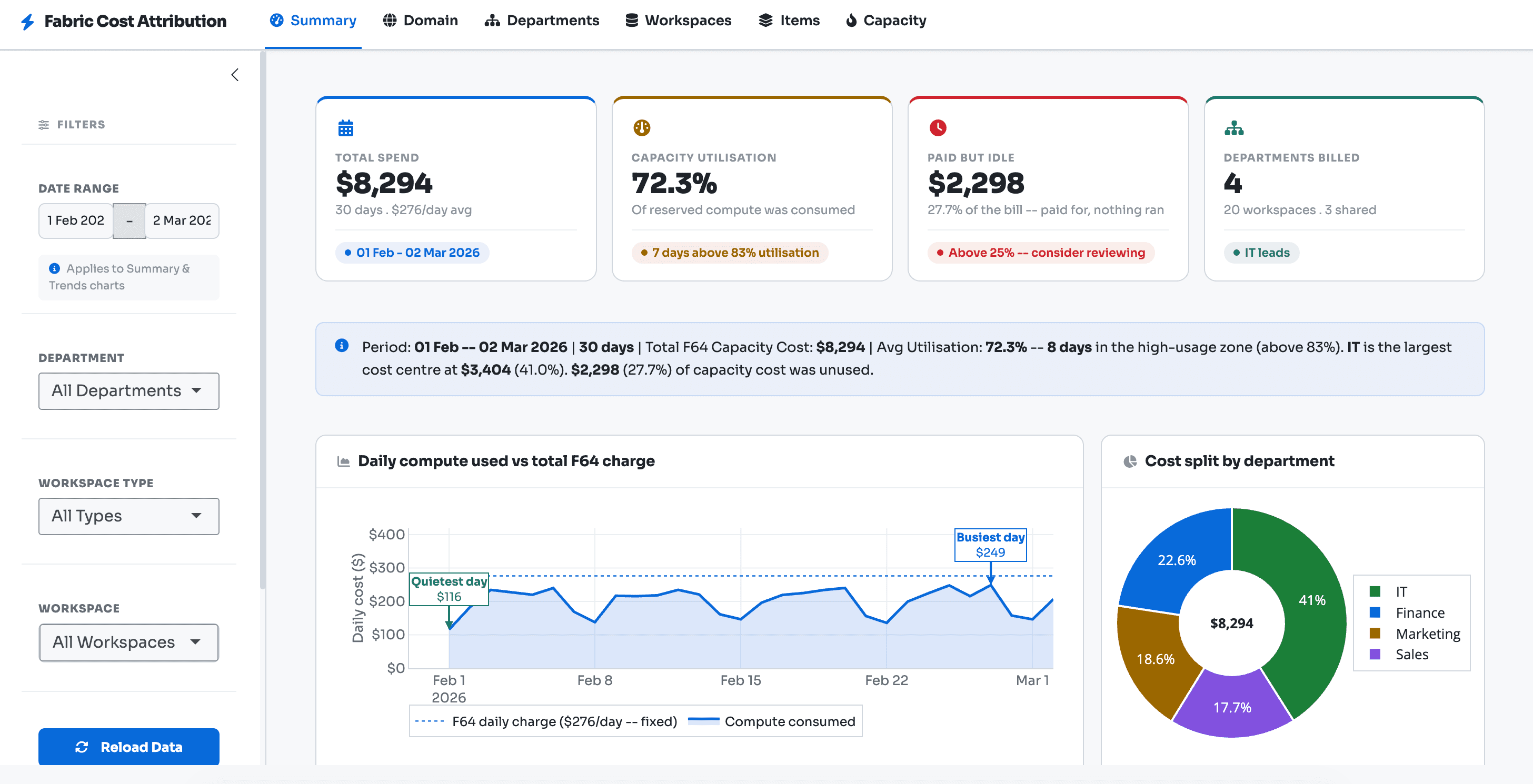This screenshot has height=784, width=1533.
Task: Click the 72.3% capacity utilisation value
Action: tap(674, 183)
